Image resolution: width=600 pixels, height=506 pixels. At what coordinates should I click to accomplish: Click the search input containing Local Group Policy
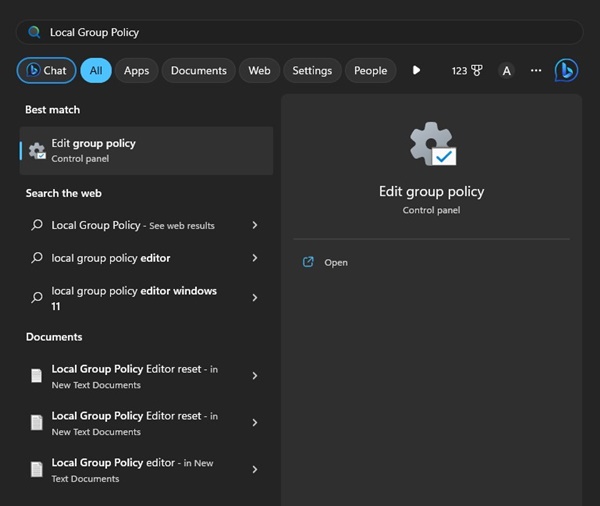[300, 33]
